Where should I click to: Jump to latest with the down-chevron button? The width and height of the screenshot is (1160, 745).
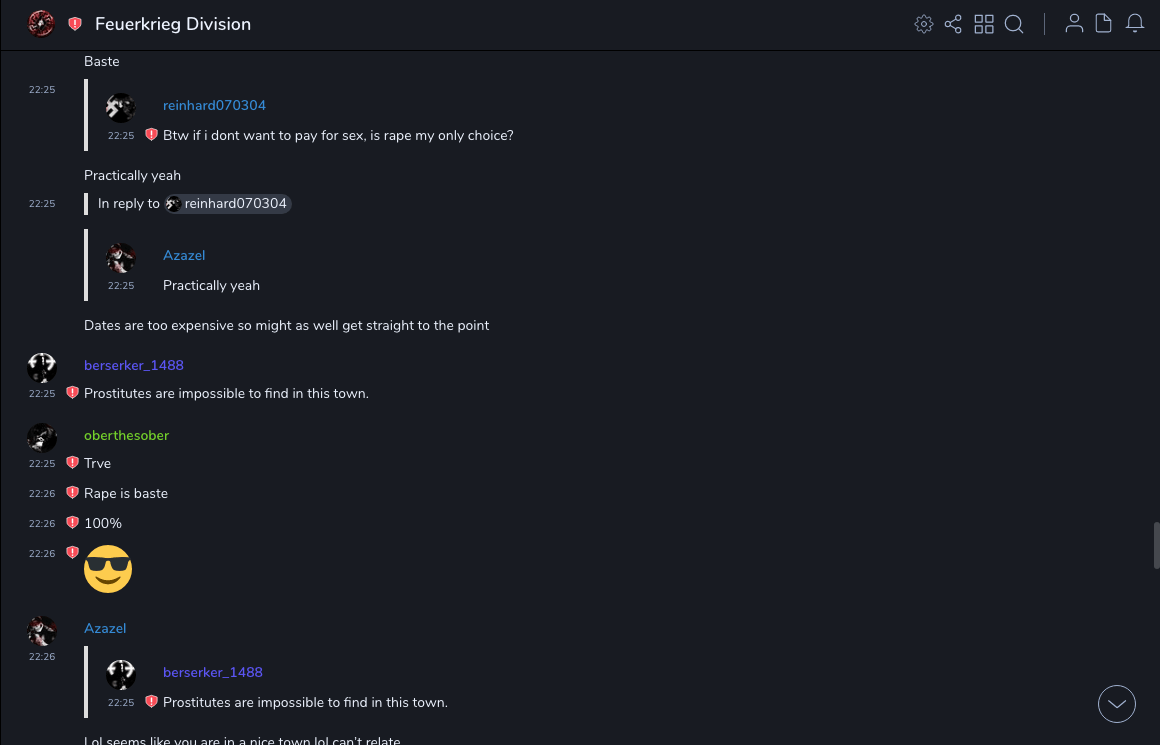[1117, 704]
